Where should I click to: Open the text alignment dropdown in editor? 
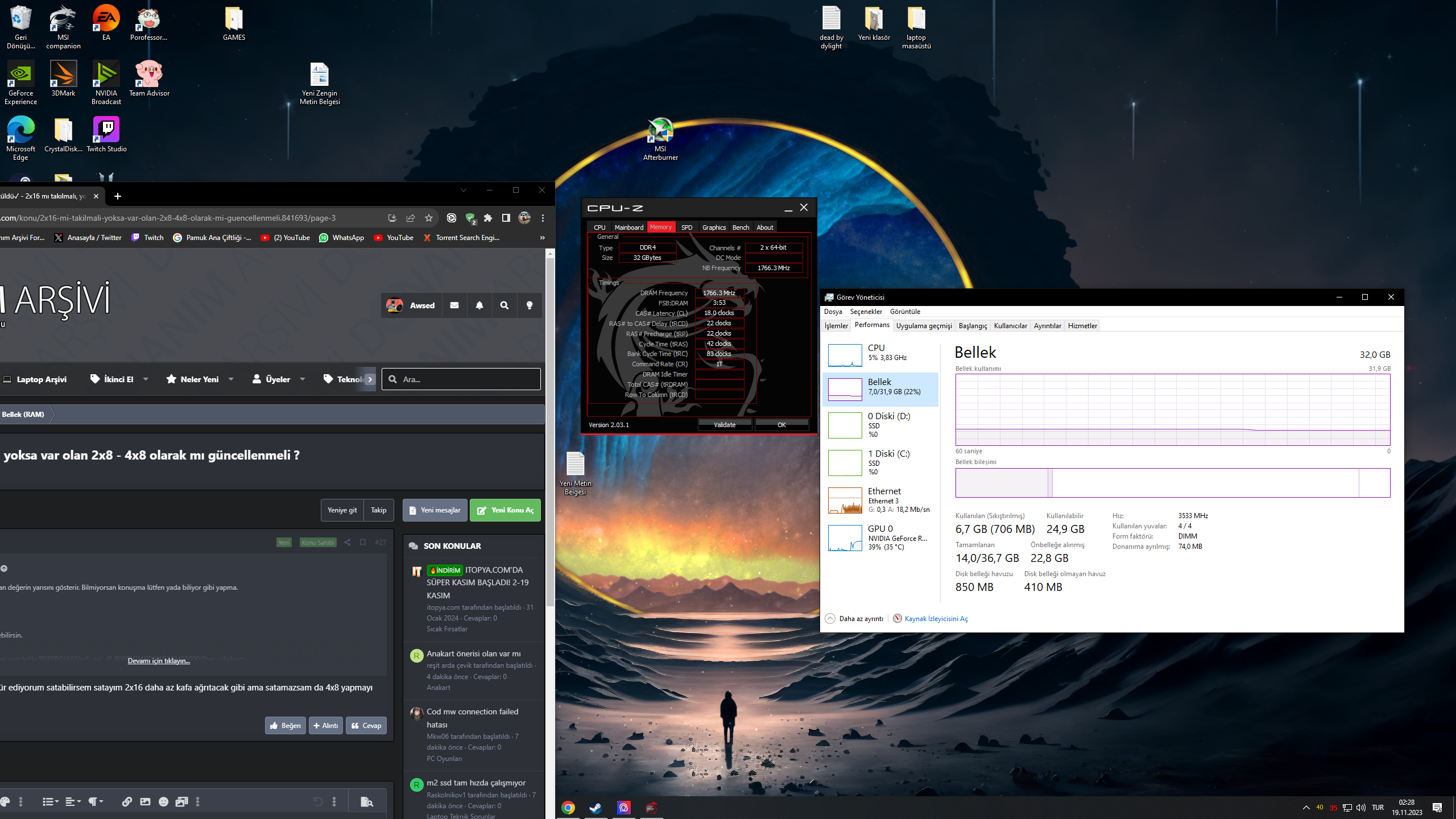[x=73, y=802]
